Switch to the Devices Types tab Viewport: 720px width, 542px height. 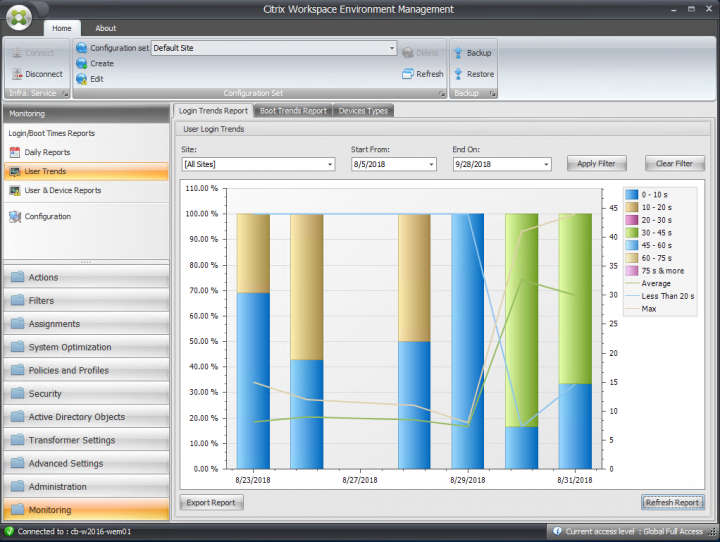pos(362,111)
